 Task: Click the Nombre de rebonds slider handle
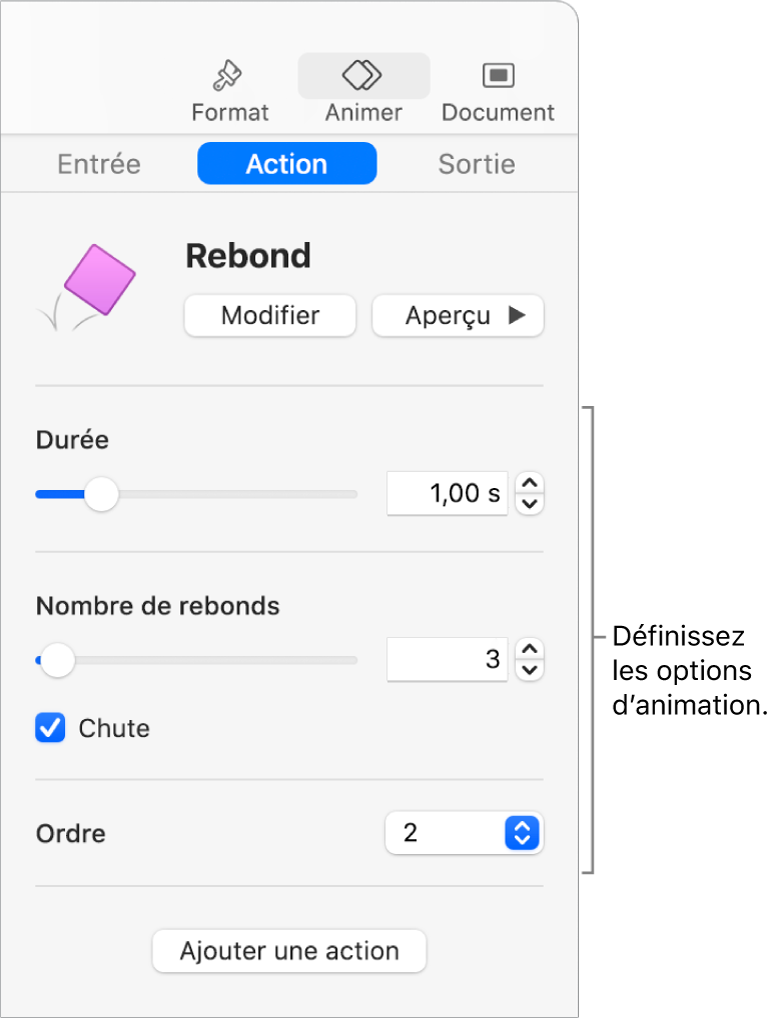(x=58, y=660)
